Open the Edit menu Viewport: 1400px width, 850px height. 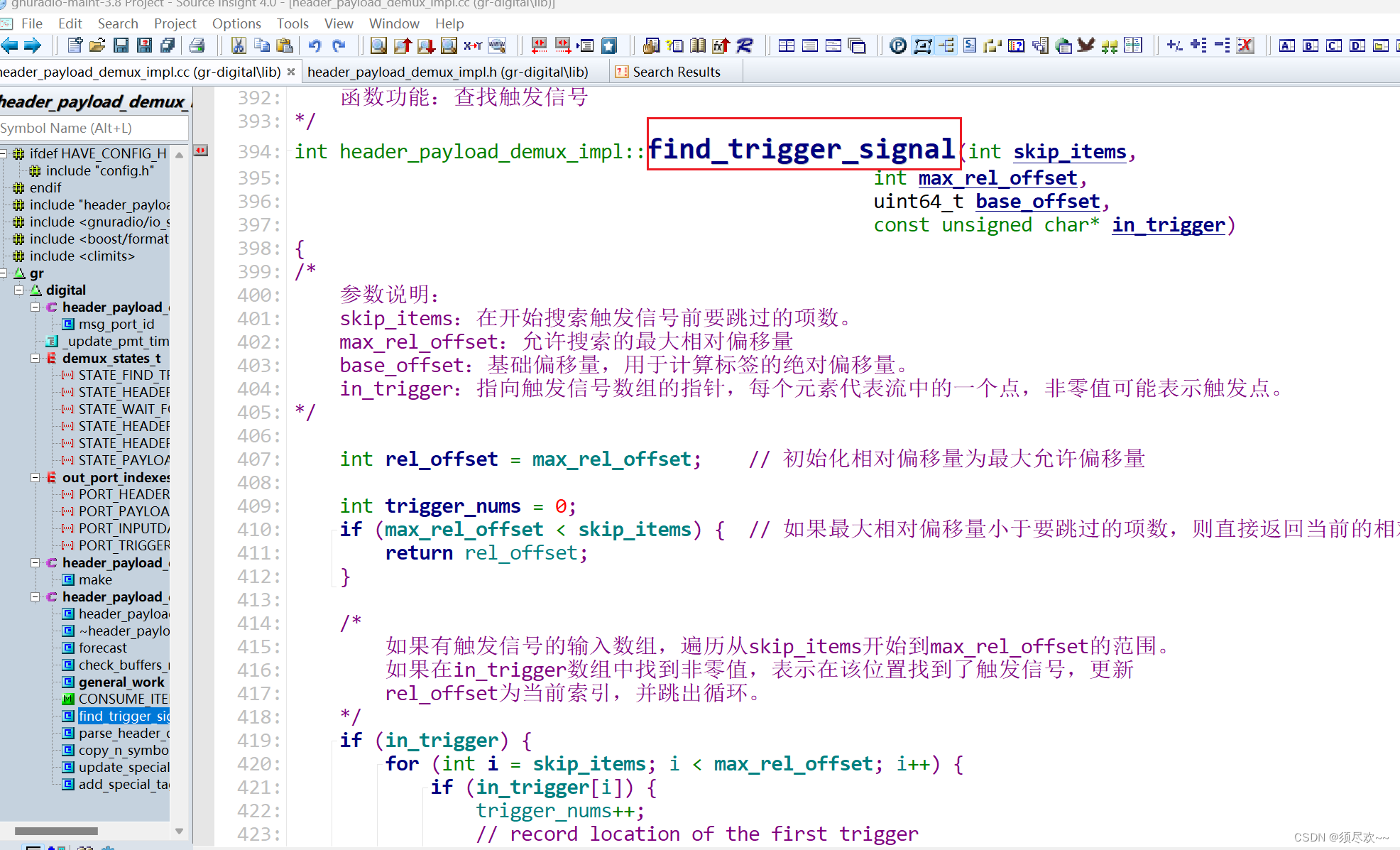[70, 23]
